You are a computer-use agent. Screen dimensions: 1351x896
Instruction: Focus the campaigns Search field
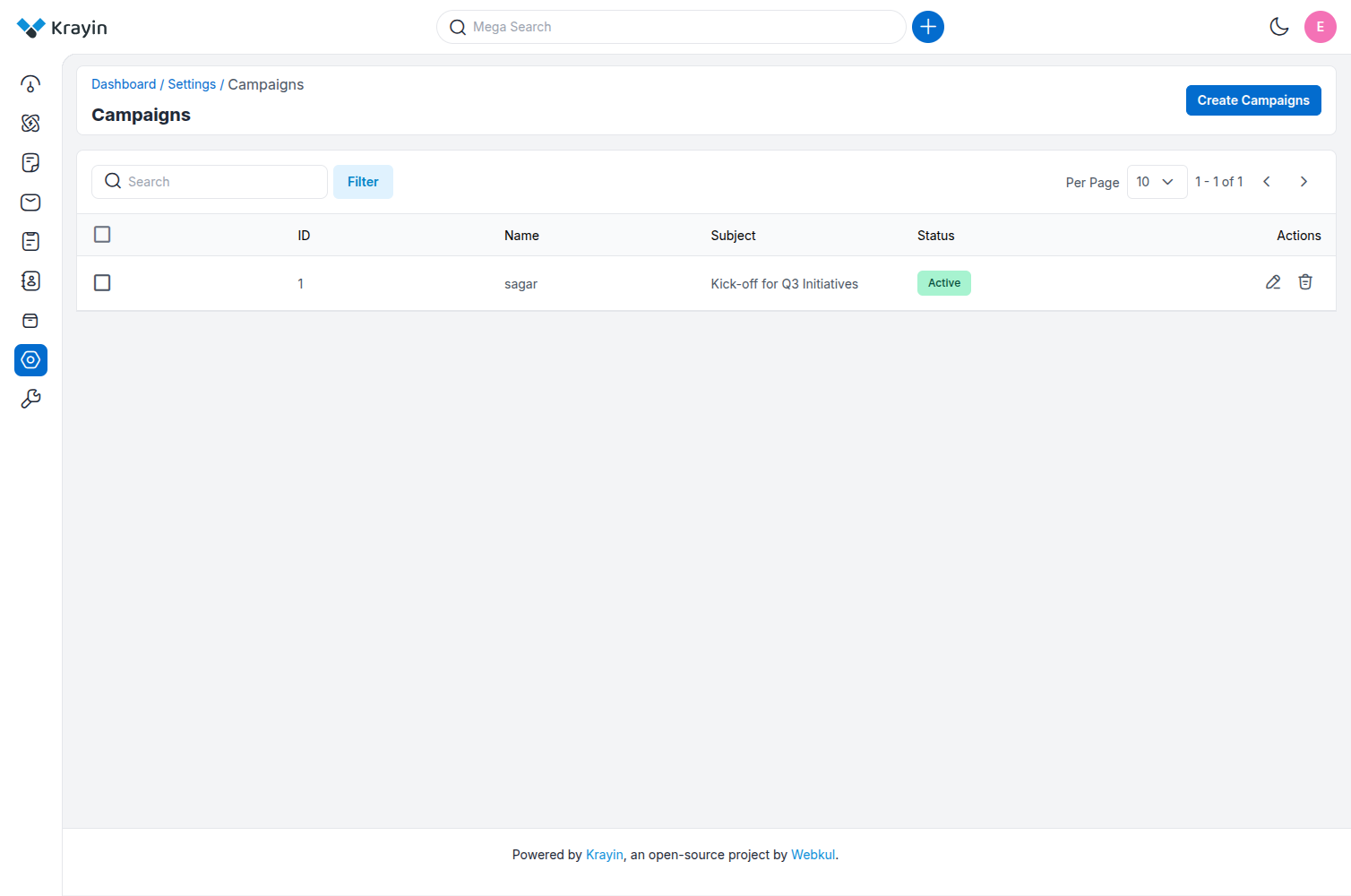tap(210, 182)
